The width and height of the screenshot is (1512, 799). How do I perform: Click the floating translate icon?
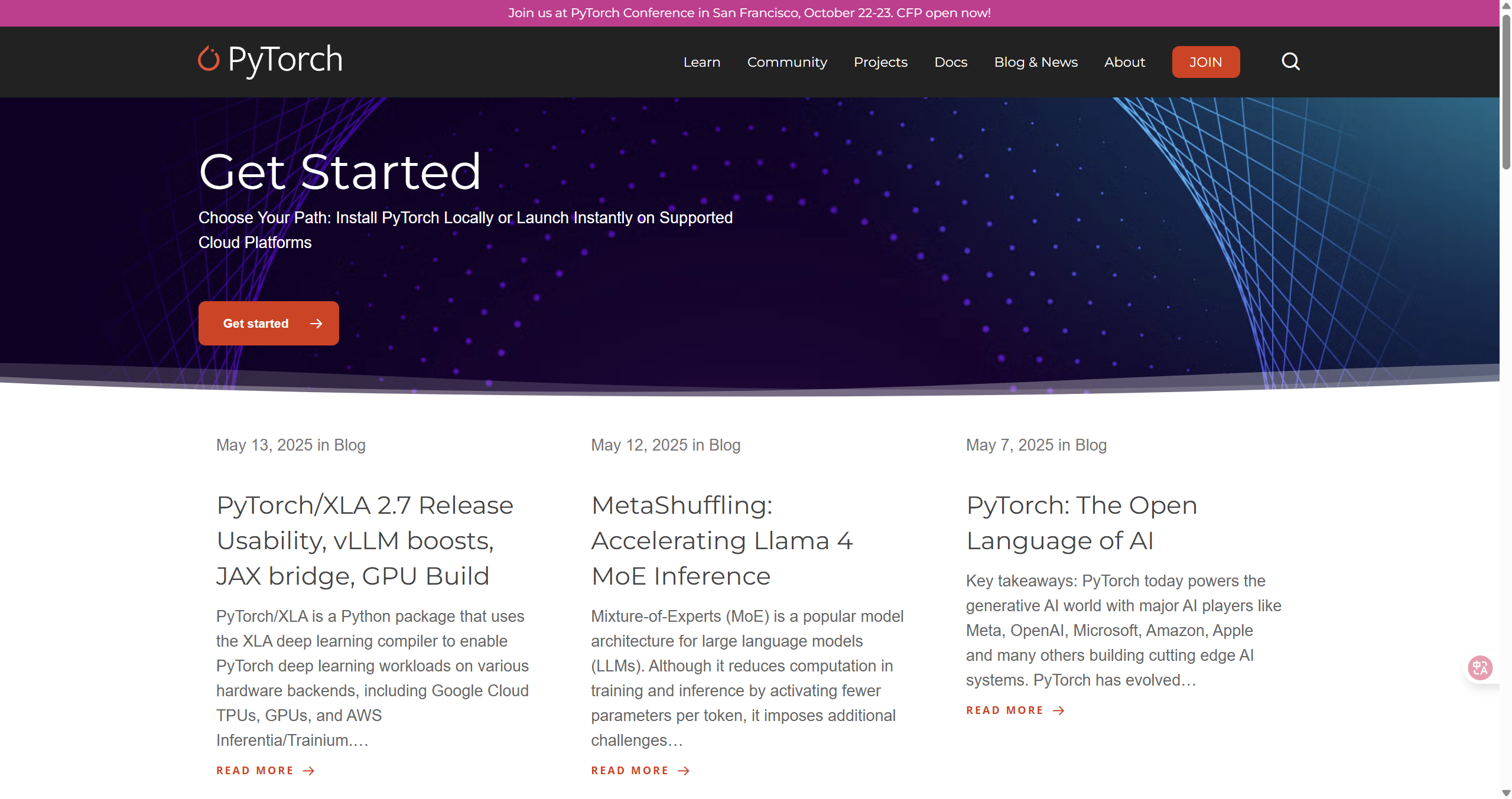(x=1480, y=667)
